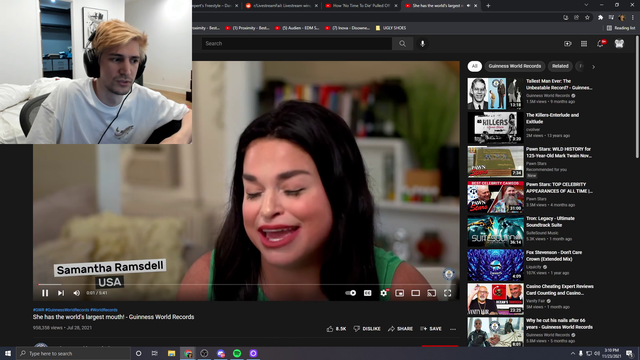Open Spotify from the taskbar
Viewport: 640px width, 360px height.
[x=237, y=353]
